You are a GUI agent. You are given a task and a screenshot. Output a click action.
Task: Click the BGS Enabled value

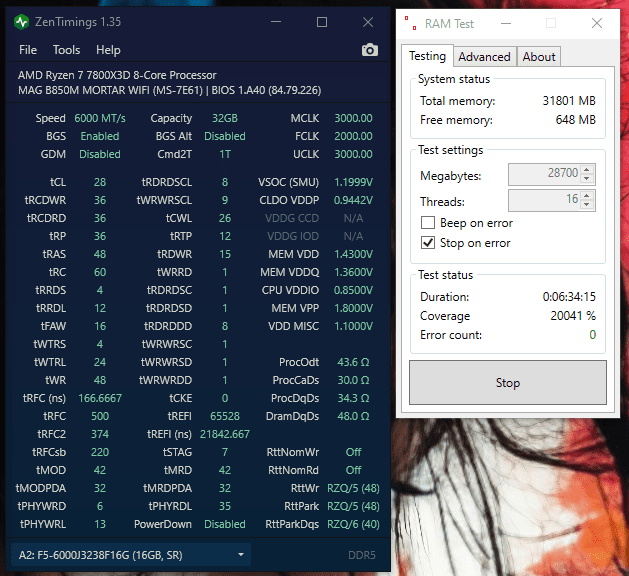[100, 136]
